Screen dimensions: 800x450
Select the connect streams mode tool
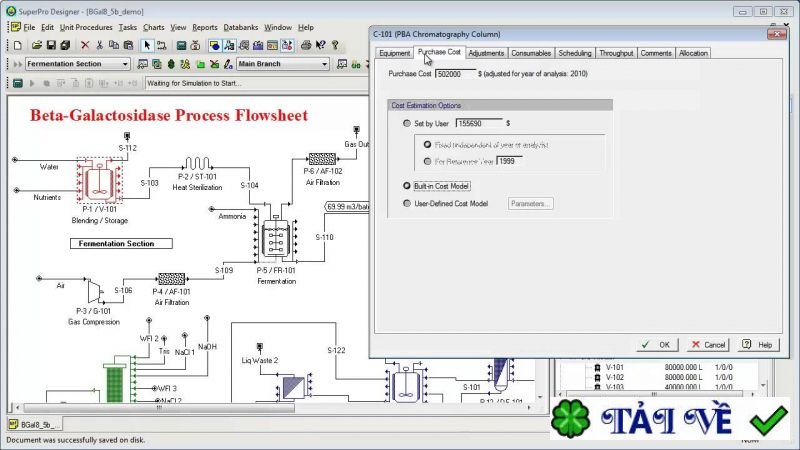(162, 45)
